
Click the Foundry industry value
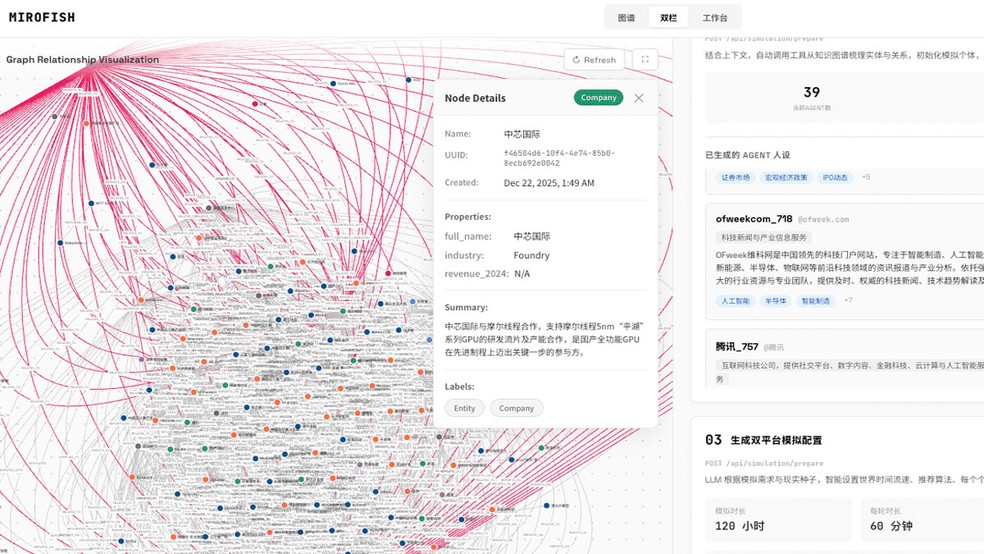[532, 255]
